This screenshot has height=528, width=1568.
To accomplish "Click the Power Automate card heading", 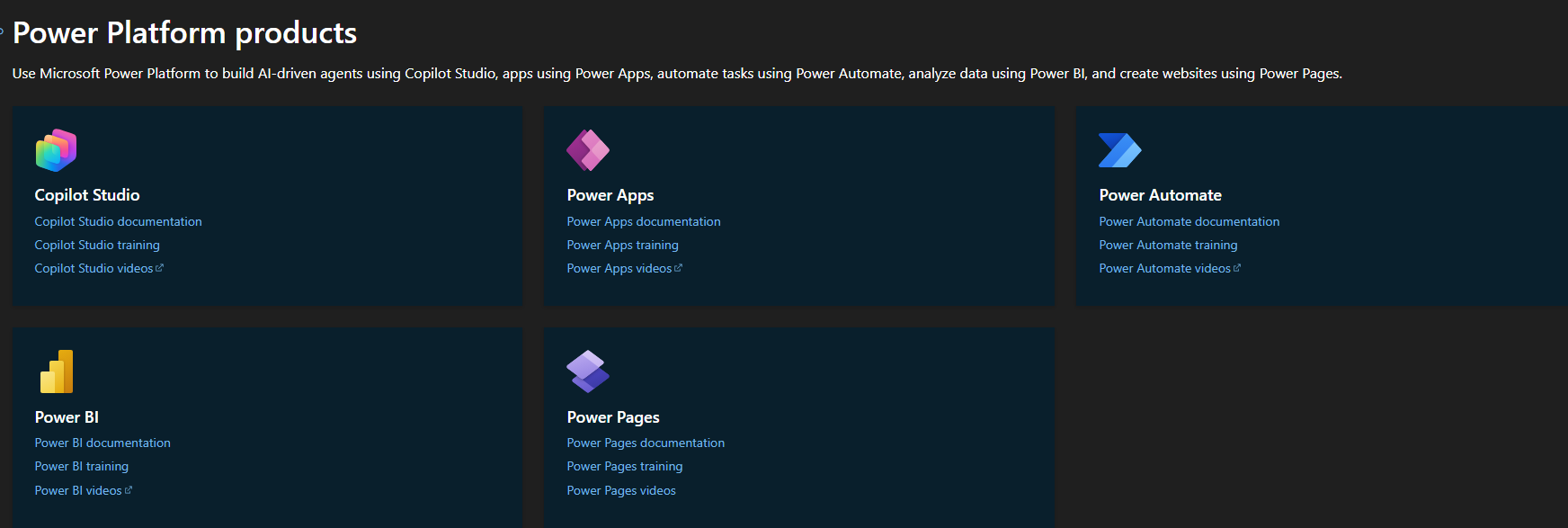I will click(x=1160, y=195).
